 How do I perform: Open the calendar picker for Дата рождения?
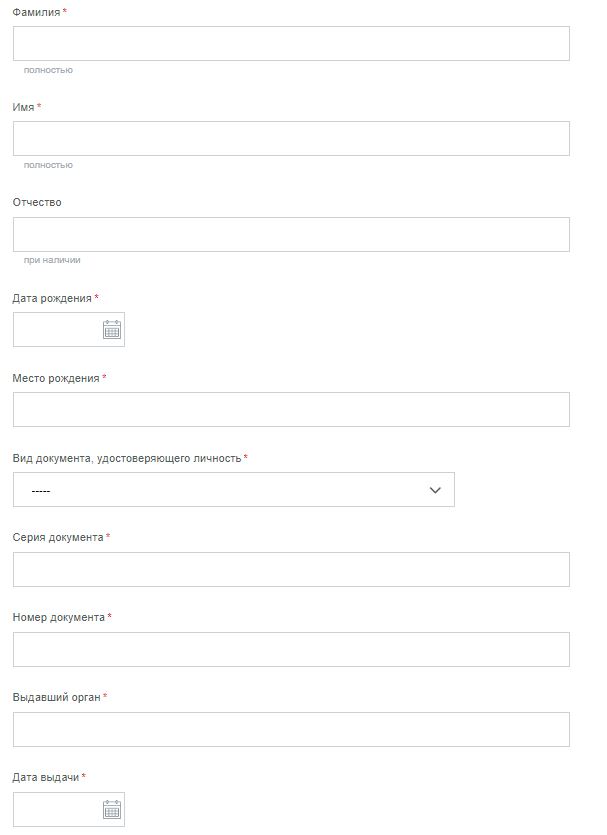coord(112,330)
